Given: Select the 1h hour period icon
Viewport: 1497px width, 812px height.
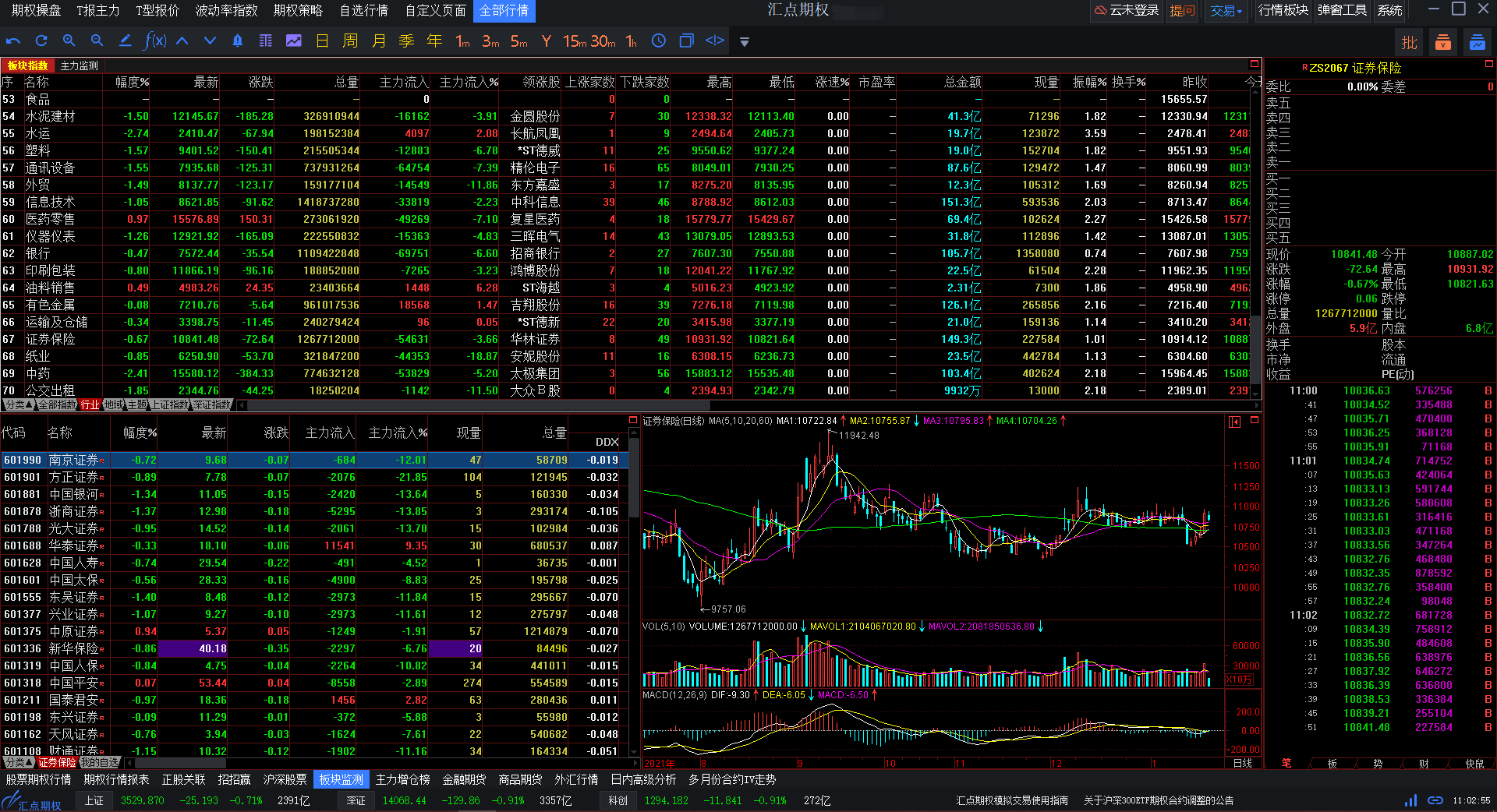Looking at the screenshot, I should [x=631, y=41].
